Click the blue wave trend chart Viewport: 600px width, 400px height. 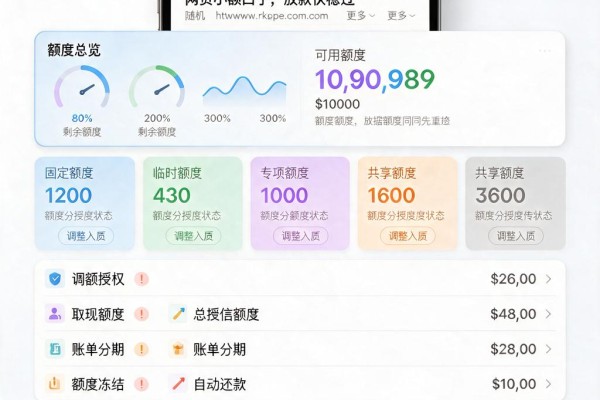point(245,92)
